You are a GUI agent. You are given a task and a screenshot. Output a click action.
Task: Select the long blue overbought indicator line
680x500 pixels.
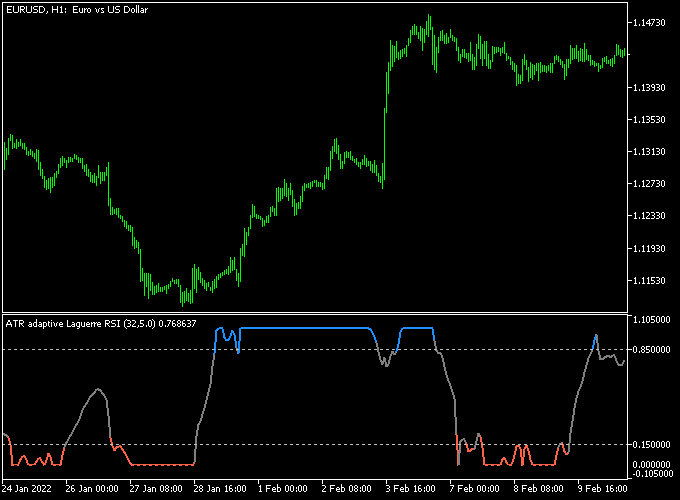[x=304, y=328]
